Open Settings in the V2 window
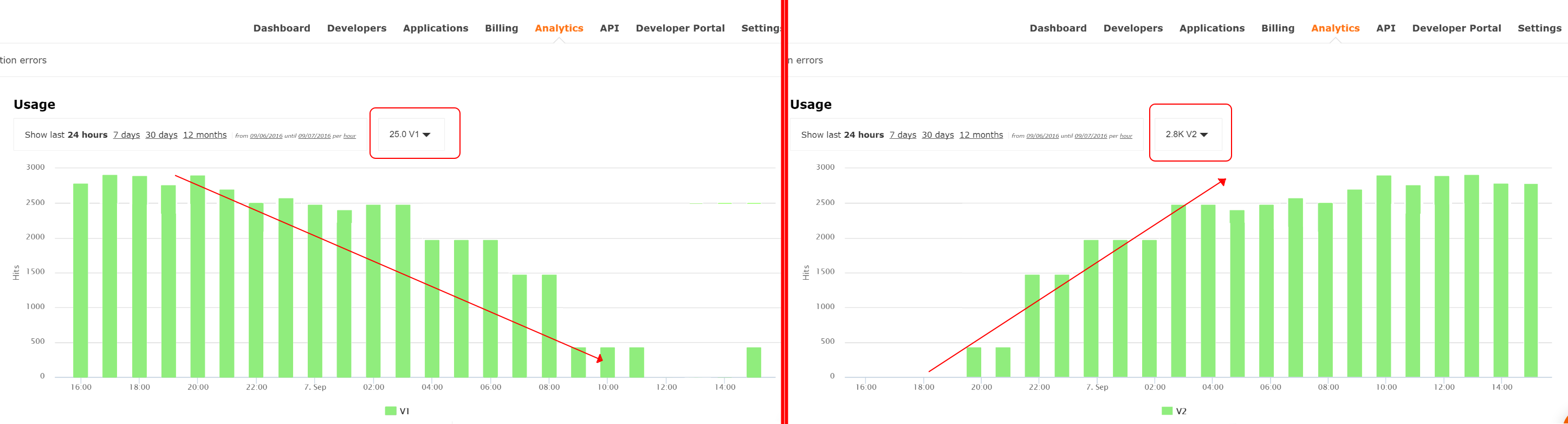 click(x=1539, y=28)
